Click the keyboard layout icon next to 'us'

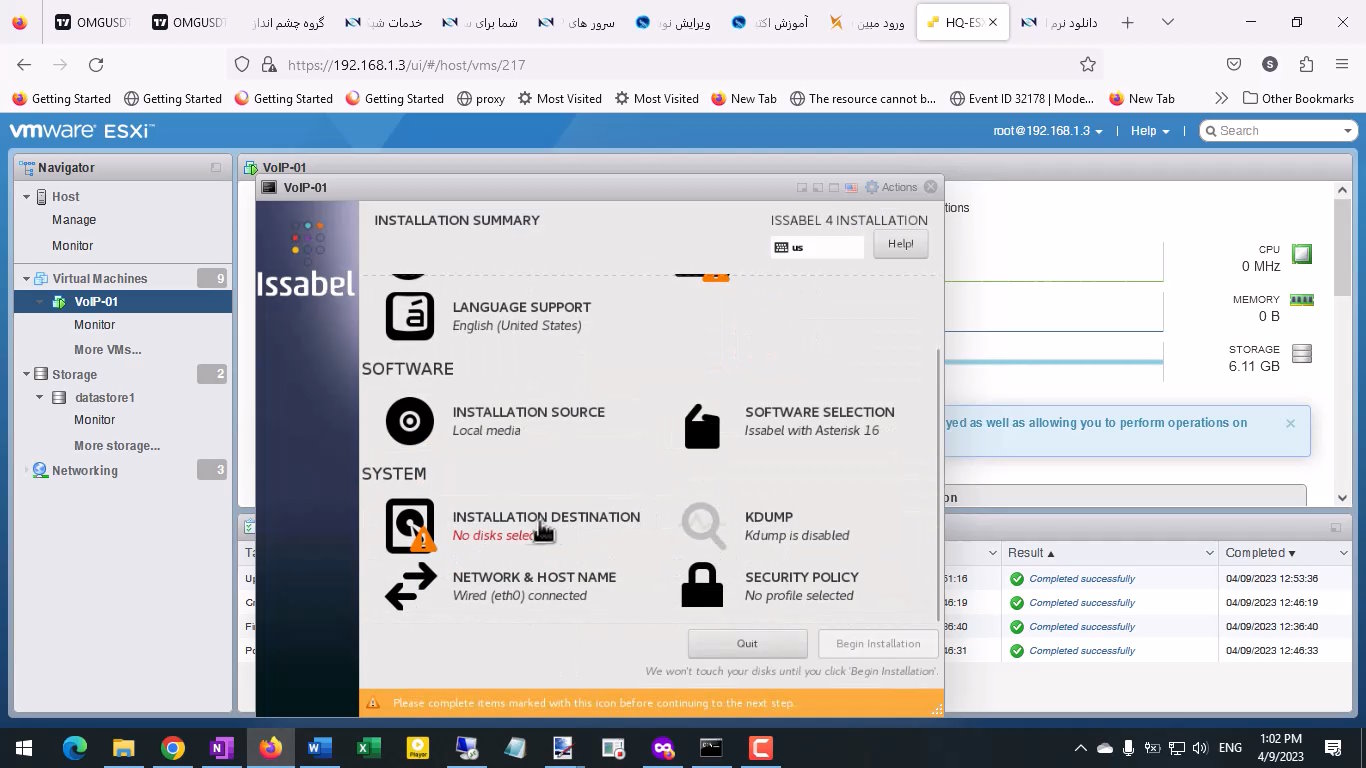pyautogui.click(x=781, y=247)
